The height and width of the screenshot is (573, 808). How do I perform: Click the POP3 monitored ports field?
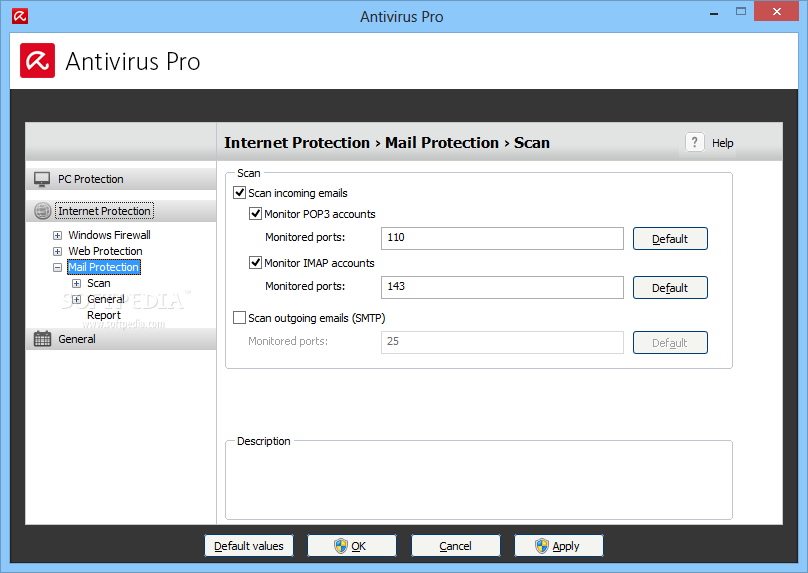(502, 238)
